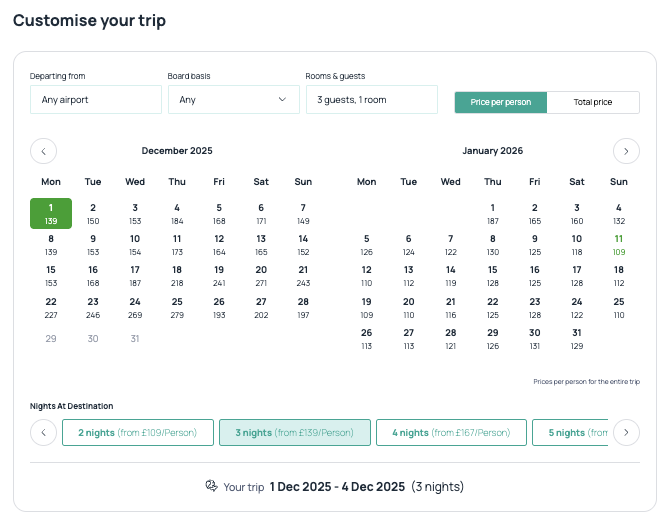668x524 pixels.
Task: Select the 5 nights option
Action: tap(571, 432)
